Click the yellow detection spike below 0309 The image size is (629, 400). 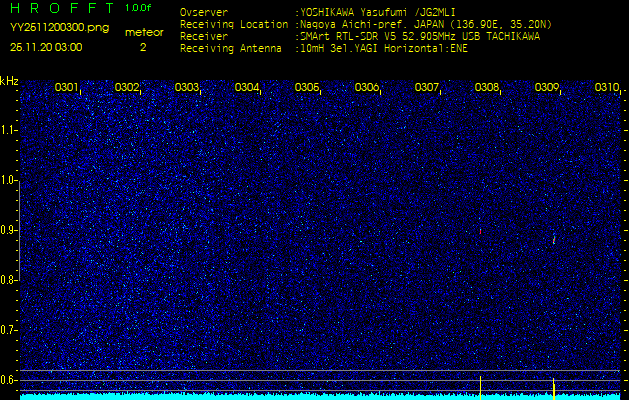pyautogui.click(x=554, y=389)
